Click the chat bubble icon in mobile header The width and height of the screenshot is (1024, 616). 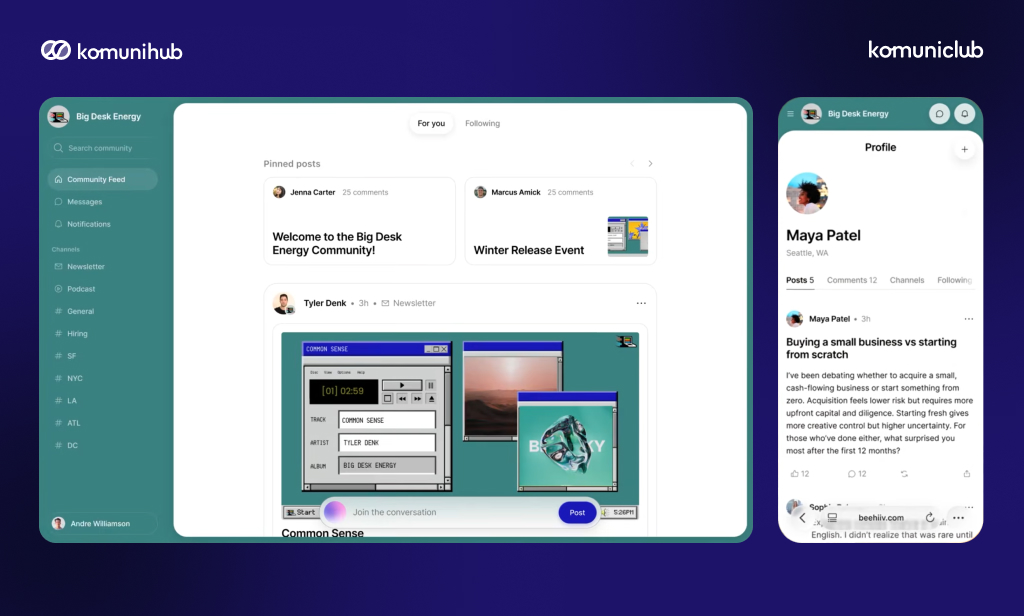point(939,114)
